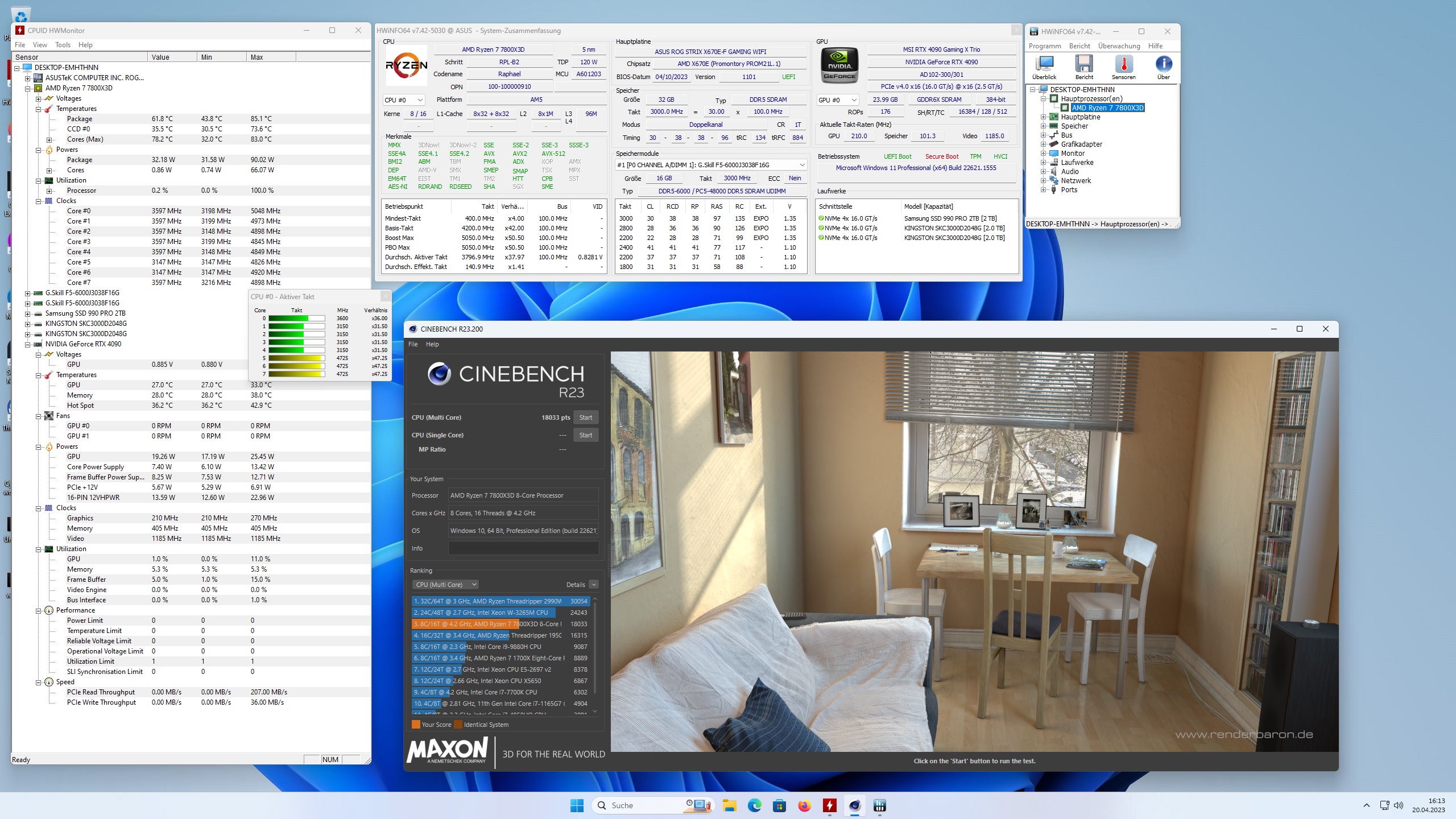The height and width of the screenshot is (819, 1456).
Task: Open Firefox from the taskbar
Action: tap(805, 805)
